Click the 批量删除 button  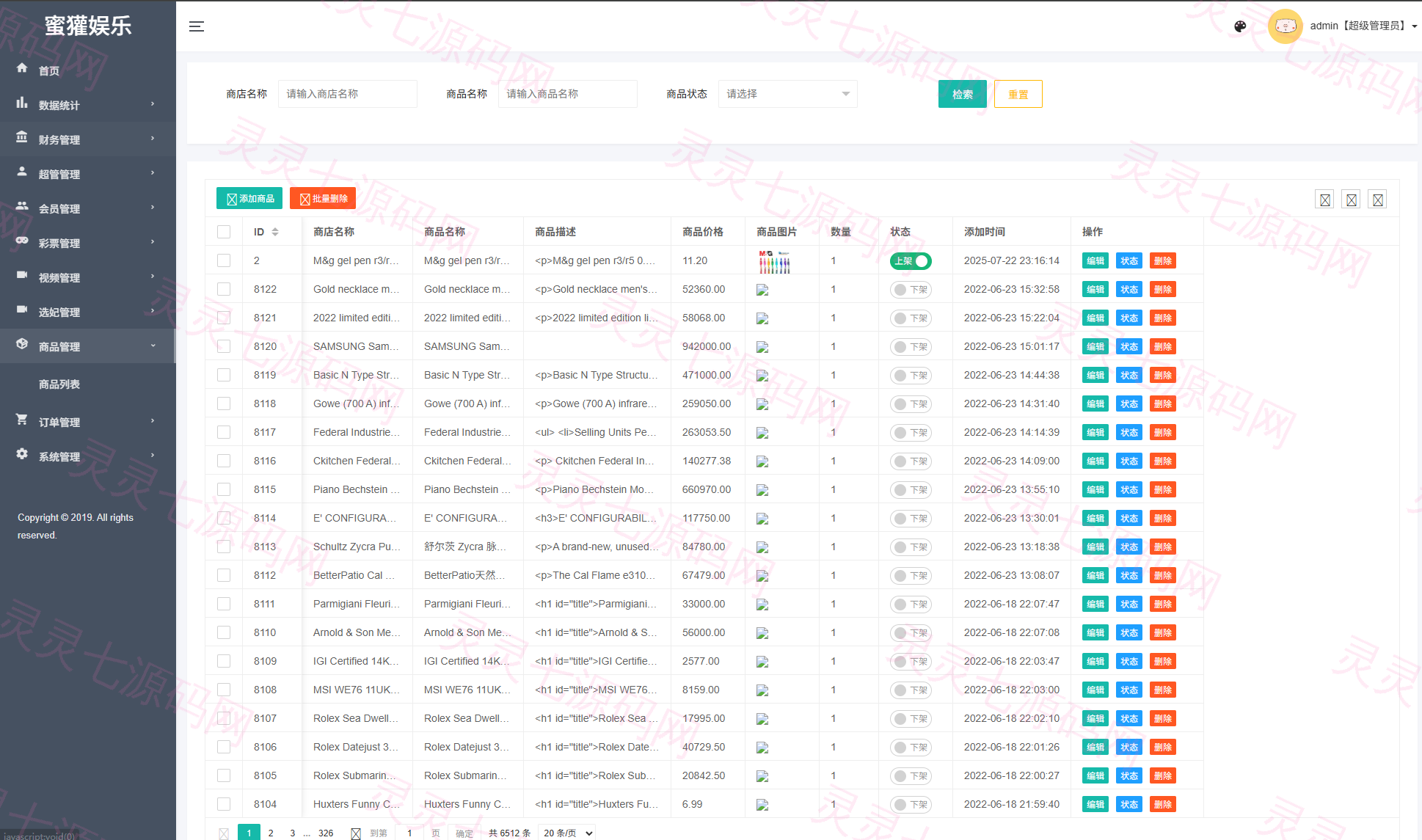click(x=323, y=198)
